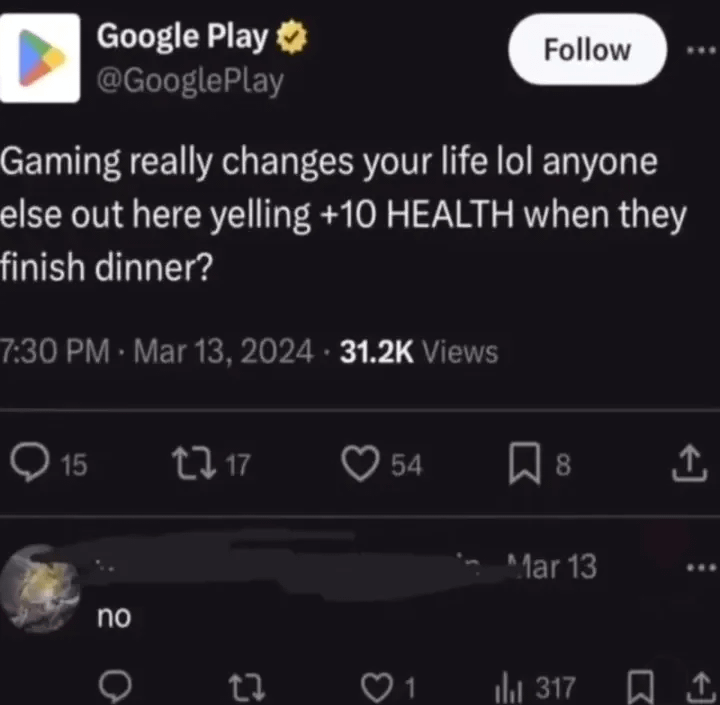
Task: Click the gold verified badge
Action: [x=292, y=37]
